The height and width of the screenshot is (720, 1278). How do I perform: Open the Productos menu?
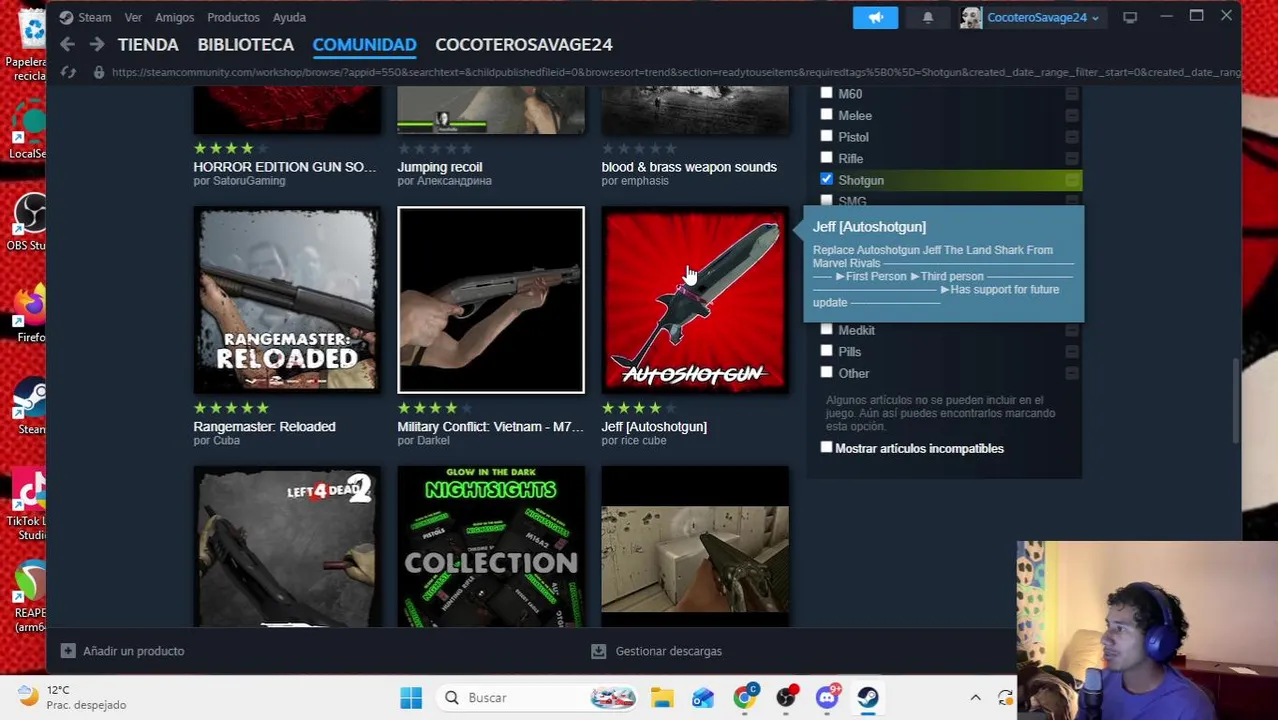point(233,17)
